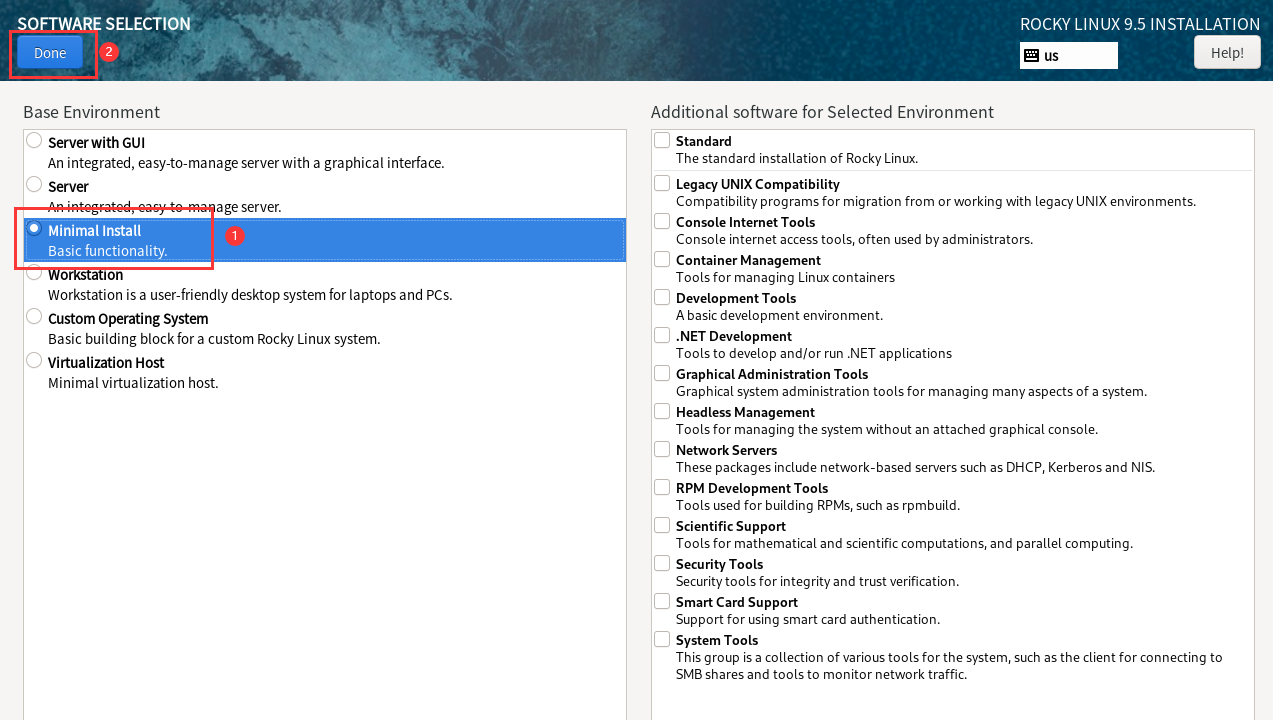This screenshot has width=1273, height=720.
Task: Click the "Base Environment" heading
Action: 91,112
